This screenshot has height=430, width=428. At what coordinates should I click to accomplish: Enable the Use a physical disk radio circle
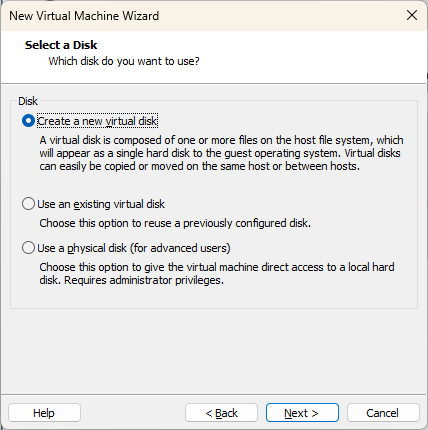click(x=28, y=248)
